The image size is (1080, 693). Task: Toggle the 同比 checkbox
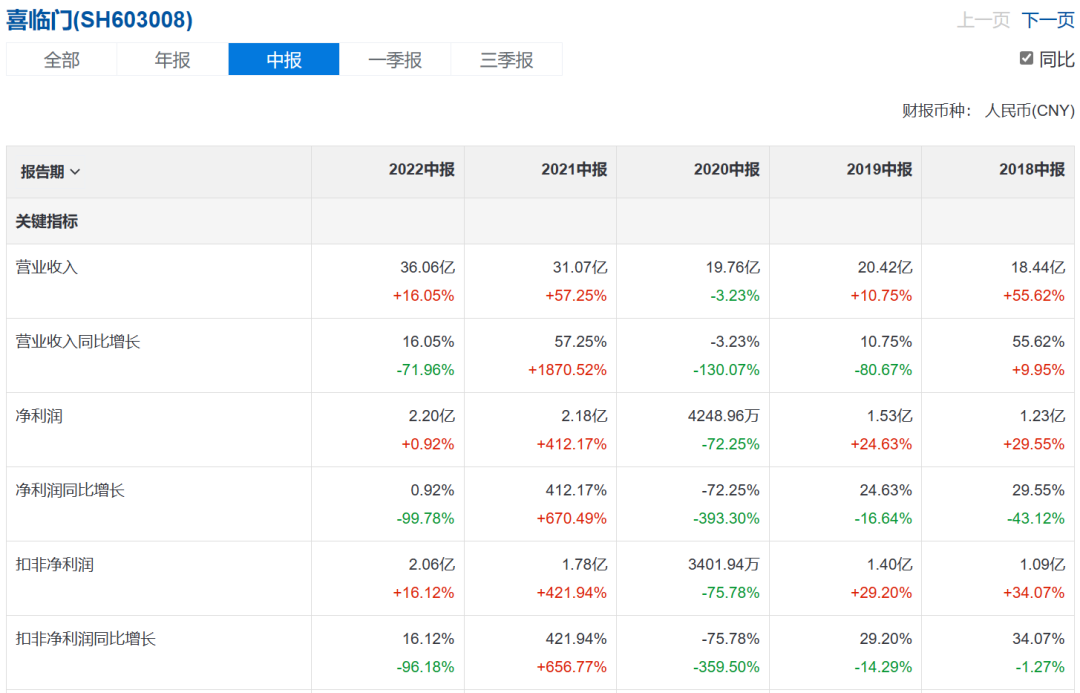coord(1026,58)
